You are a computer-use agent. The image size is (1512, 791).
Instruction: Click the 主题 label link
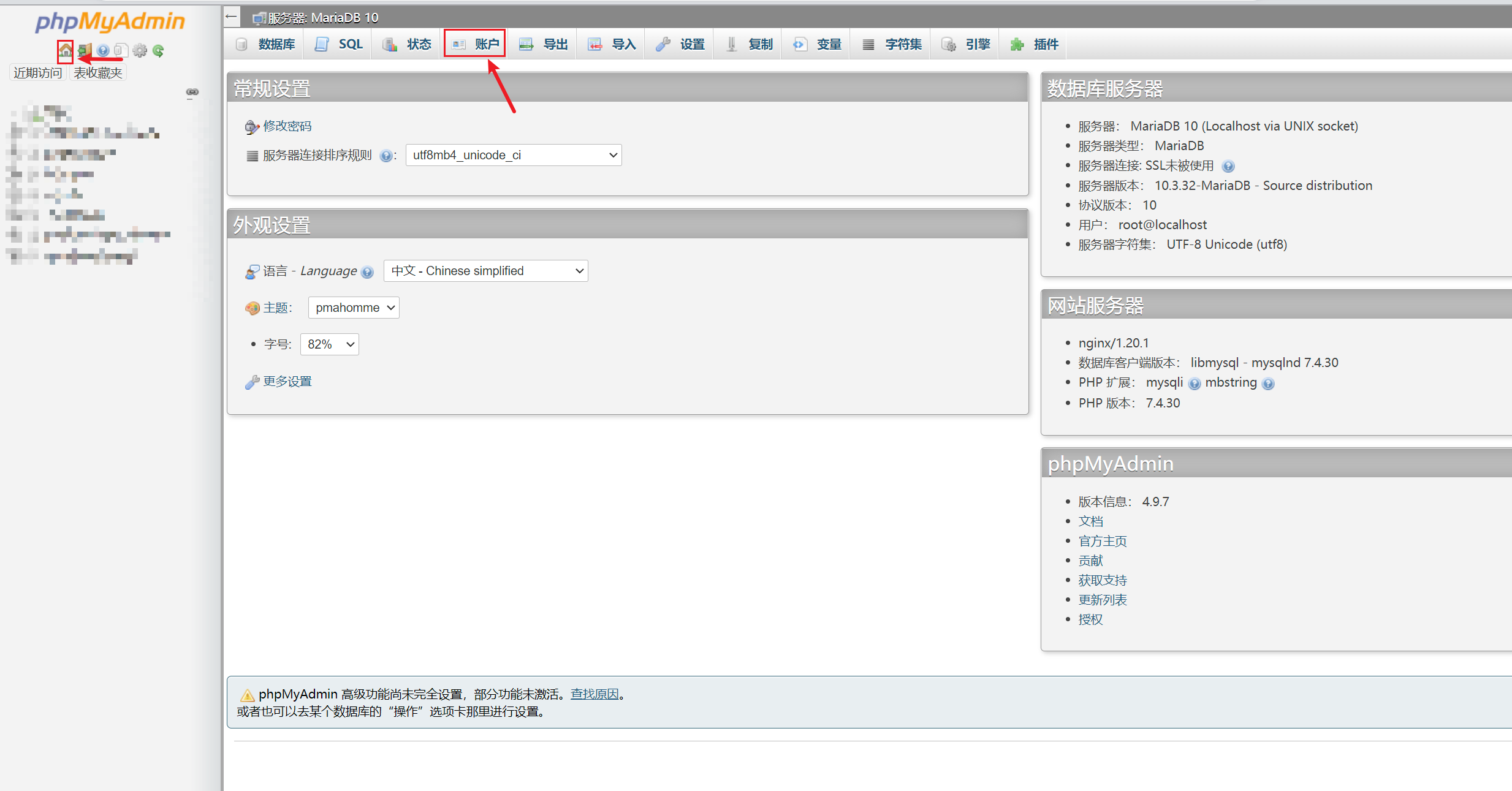[275, 308]
